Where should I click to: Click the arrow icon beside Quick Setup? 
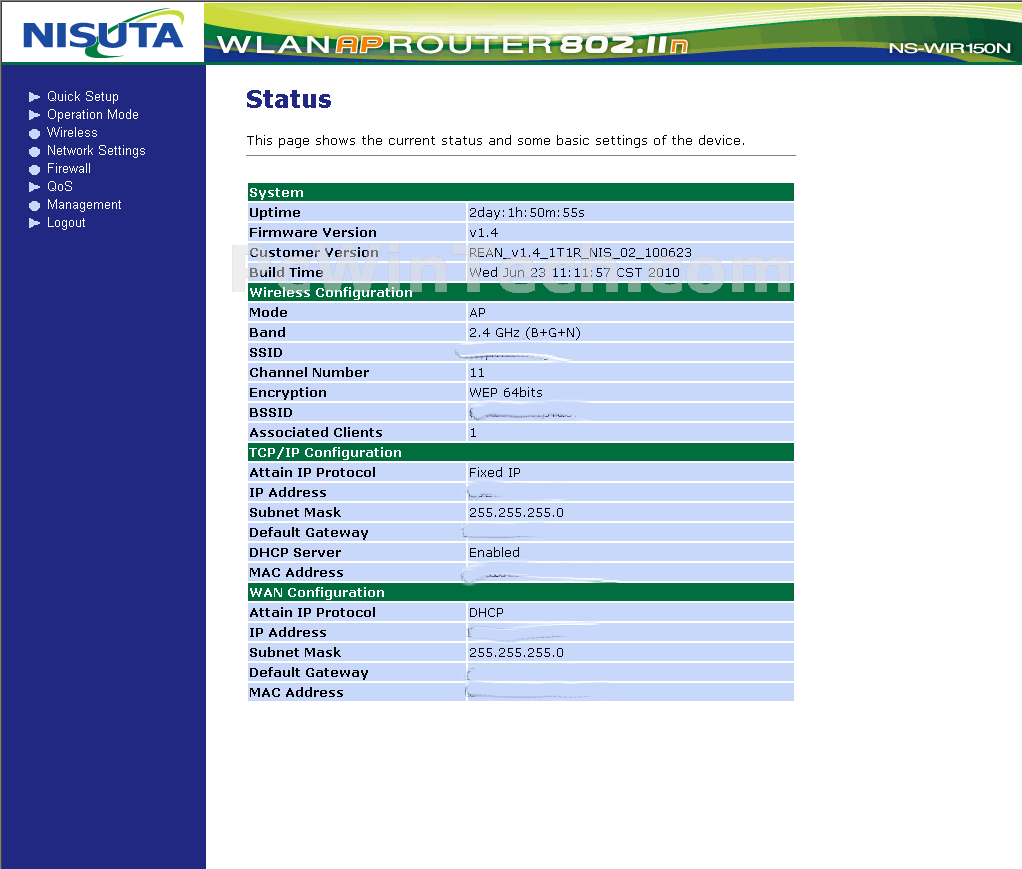point(35,97)
